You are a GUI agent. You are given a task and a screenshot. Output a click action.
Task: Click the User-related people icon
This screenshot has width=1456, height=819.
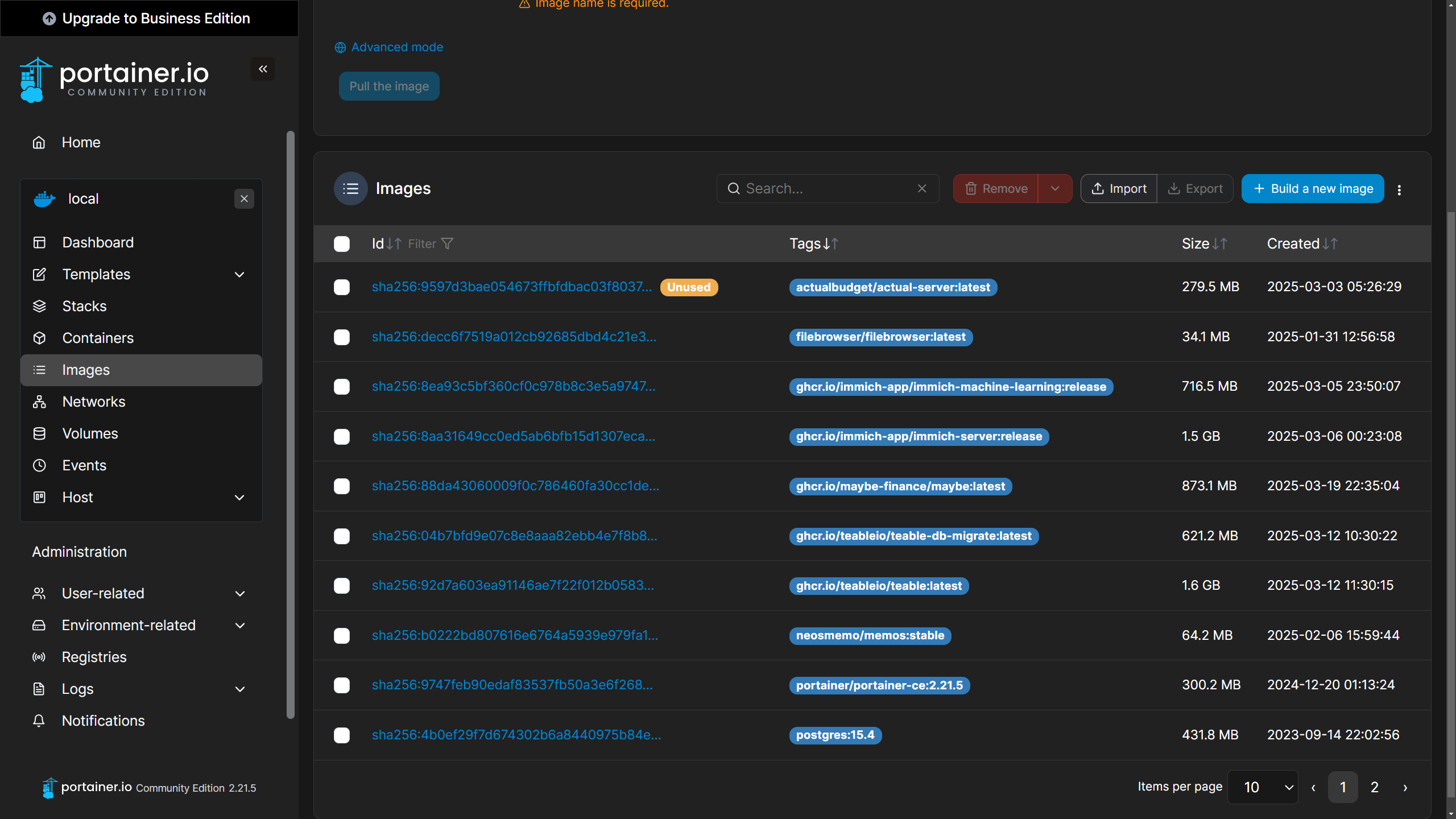pos(39,593)
